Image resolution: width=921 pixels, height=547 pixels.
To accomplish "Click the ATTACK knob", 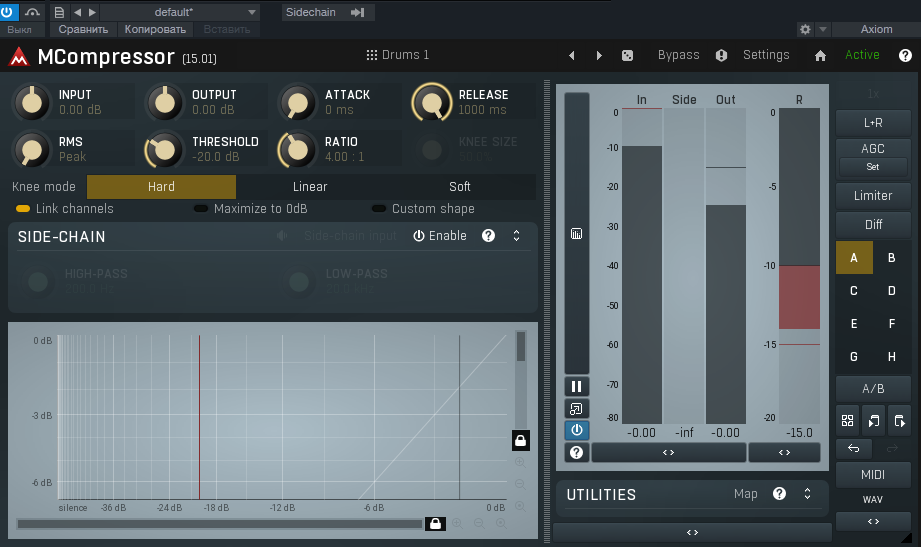I will [298, 102].
